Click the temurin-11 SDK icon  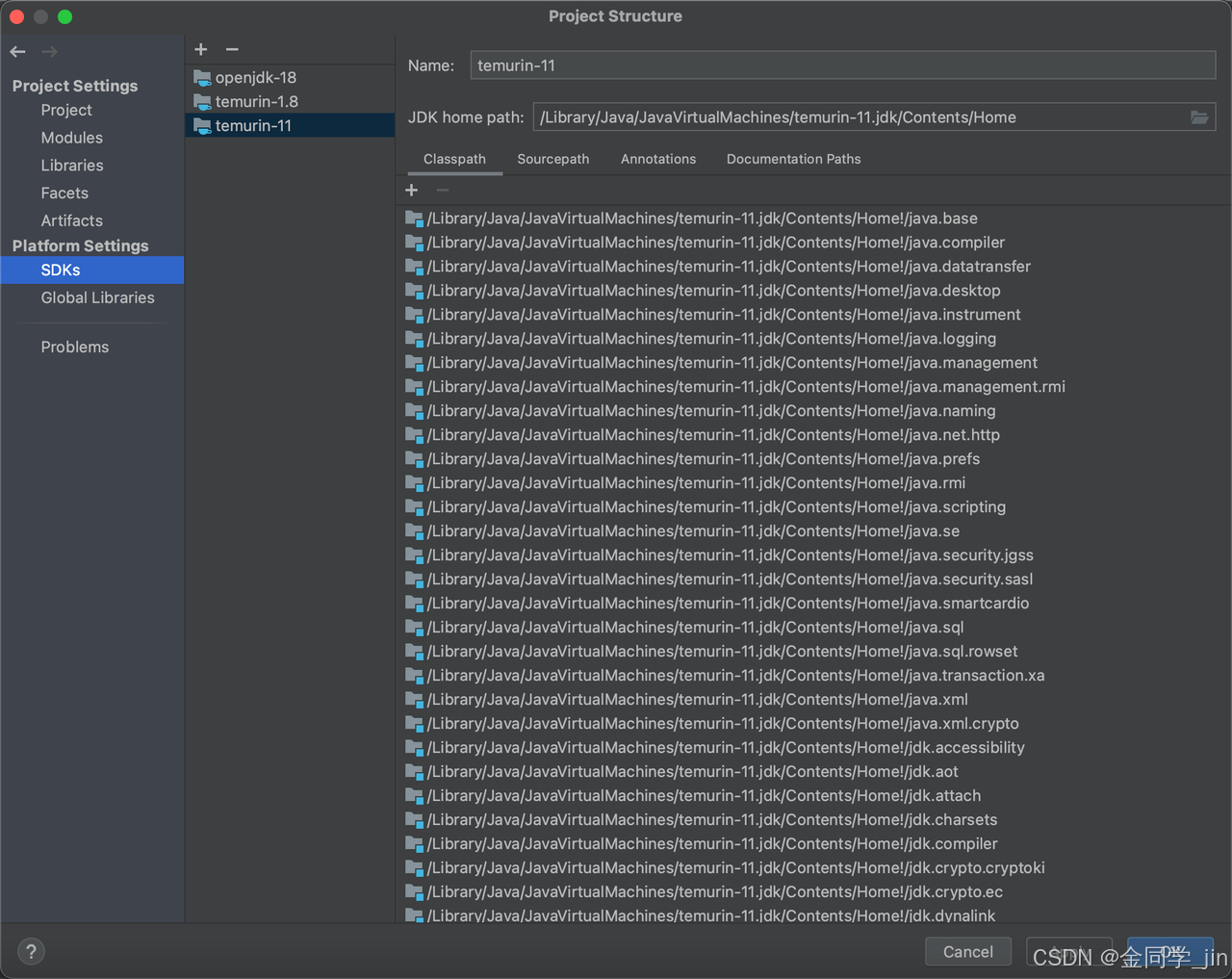[202, 126]
